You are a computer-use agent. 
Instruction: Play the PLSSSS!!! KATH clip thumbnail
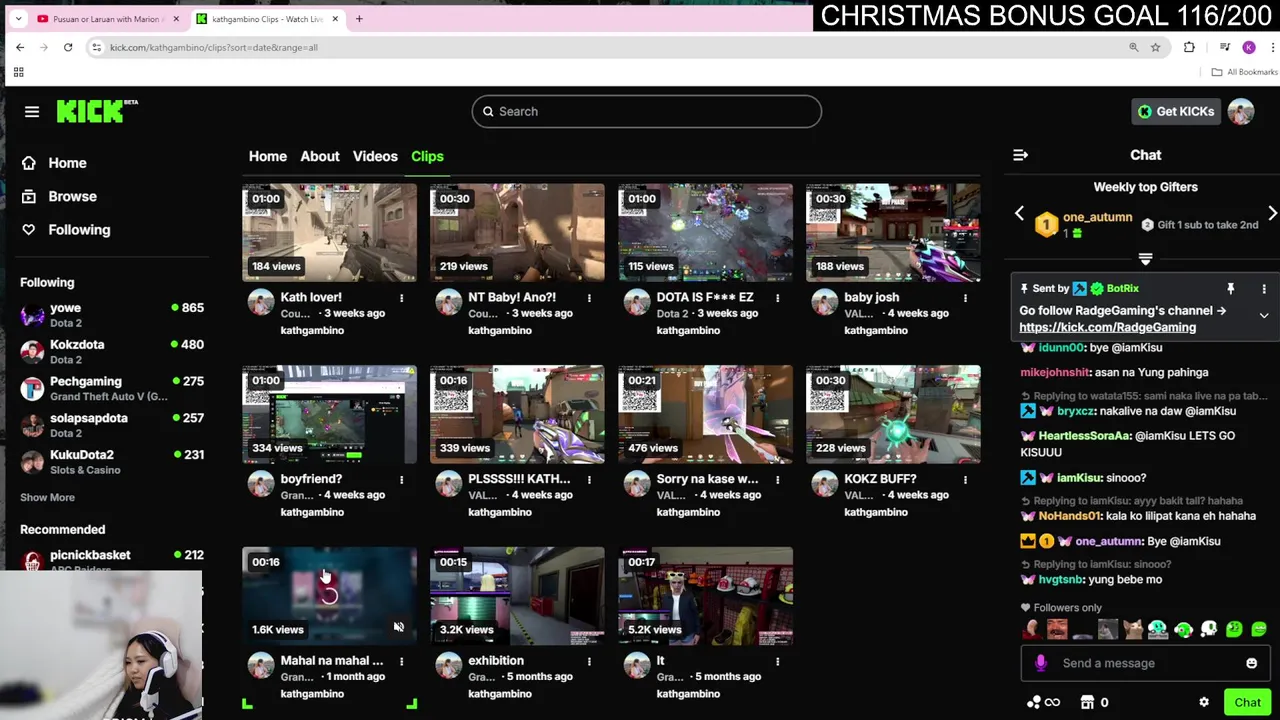tap(517, 415)
